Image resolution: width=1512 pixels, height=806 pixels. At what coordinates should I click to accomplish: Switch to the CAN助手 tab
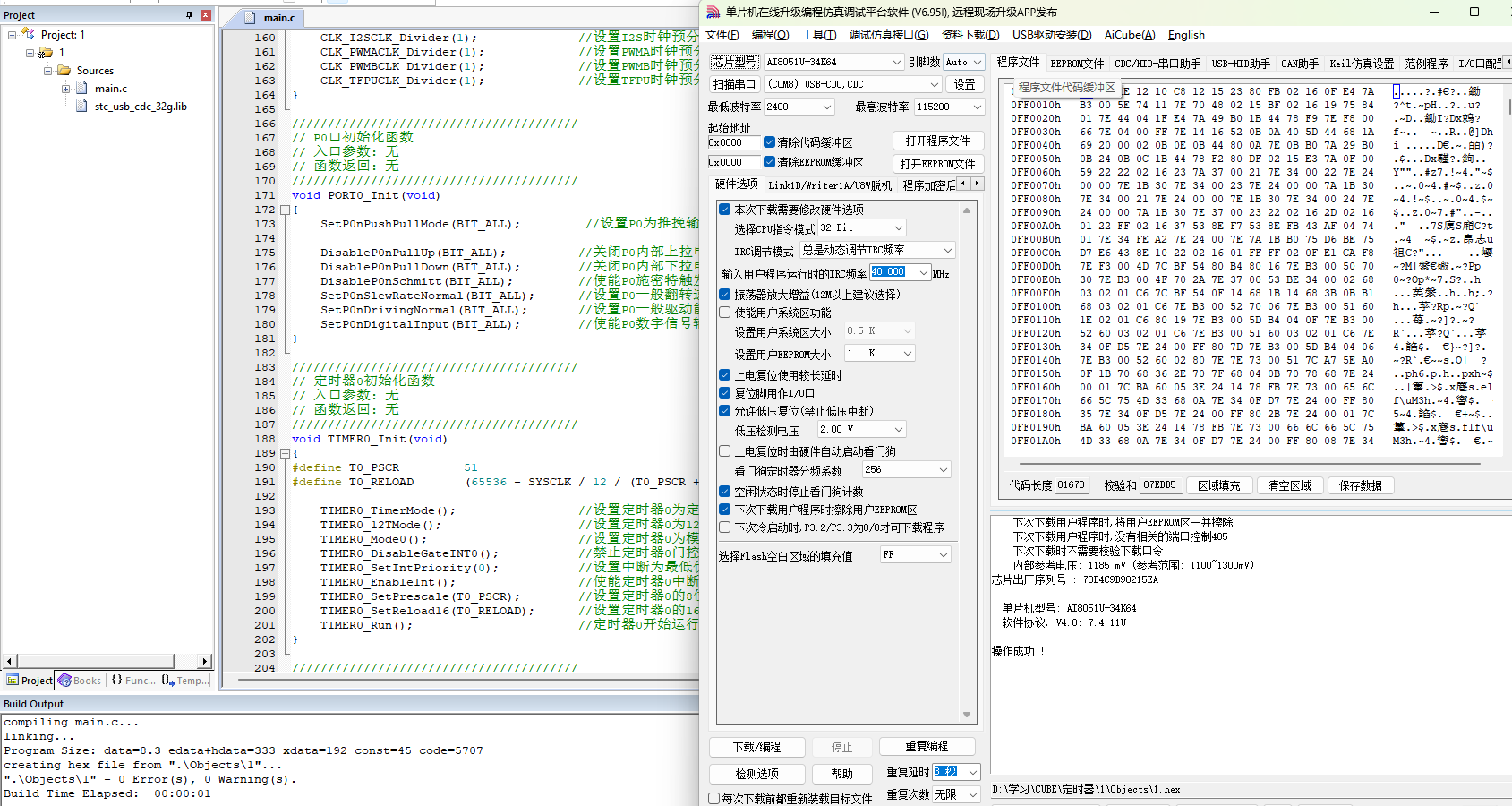1299,64
